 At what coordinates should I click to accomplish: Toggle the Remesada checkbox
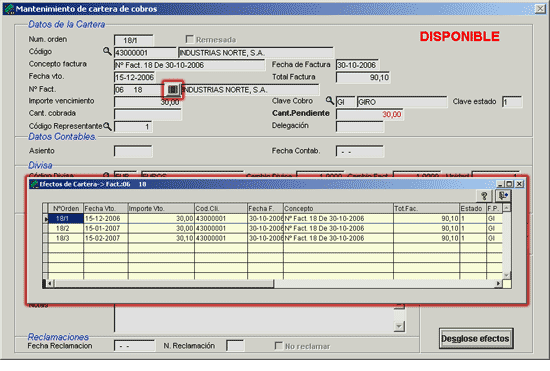pyautogui.click(x=189, y=39)
